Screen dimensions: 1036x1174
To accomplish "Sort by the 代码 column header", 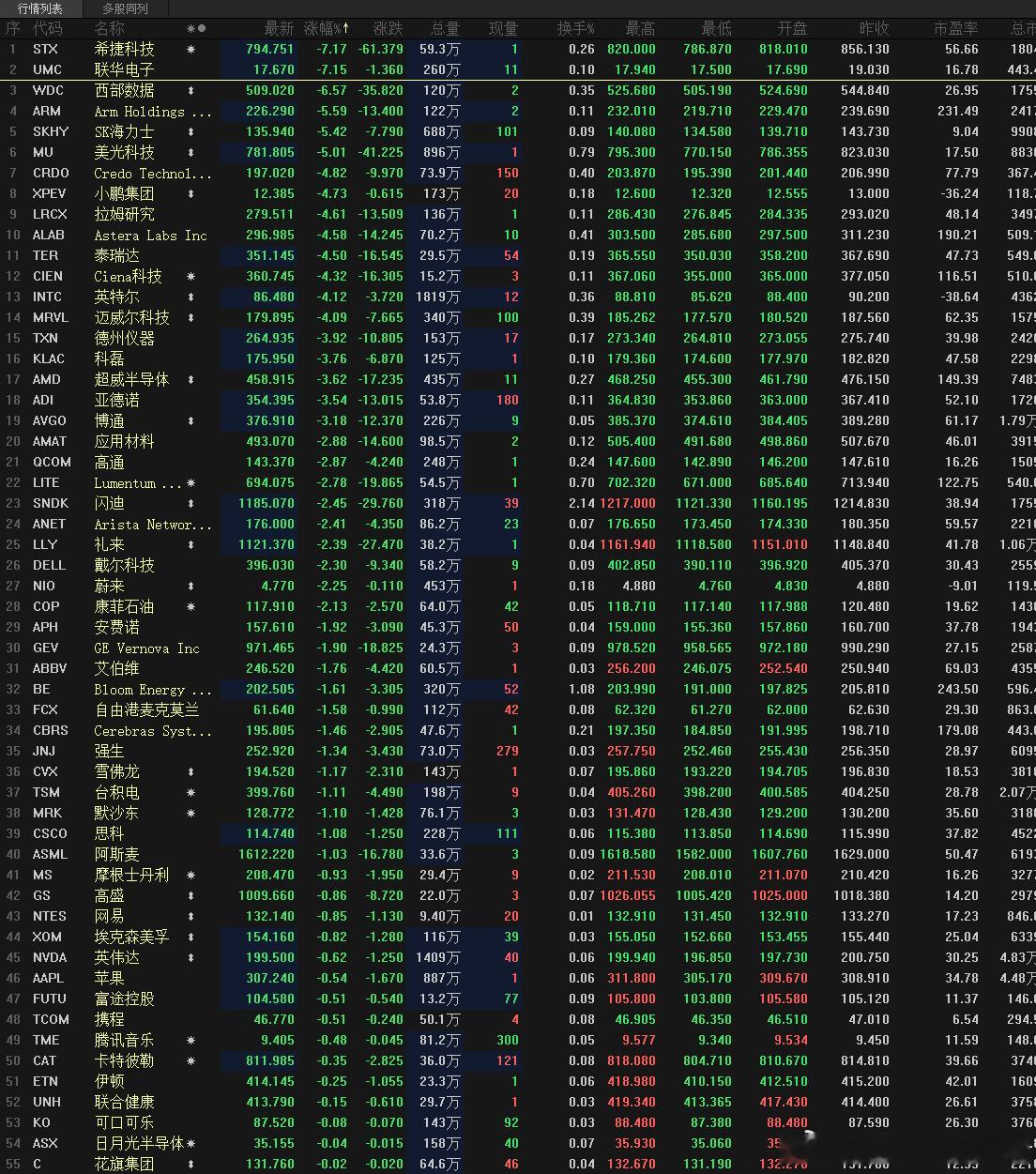I will (x=47, y=28).
